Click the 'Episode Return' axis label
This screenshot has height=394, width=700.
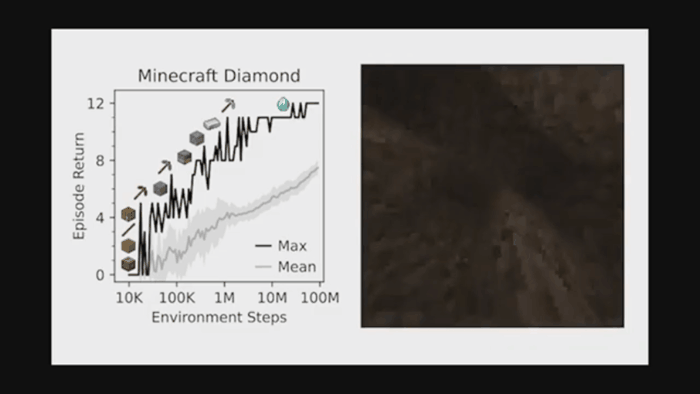pos(79,186)
